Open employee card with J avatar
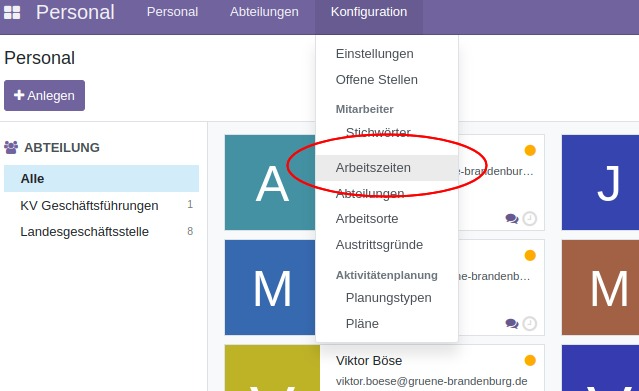This screenshot has width=639, height=391. point(600,183)
